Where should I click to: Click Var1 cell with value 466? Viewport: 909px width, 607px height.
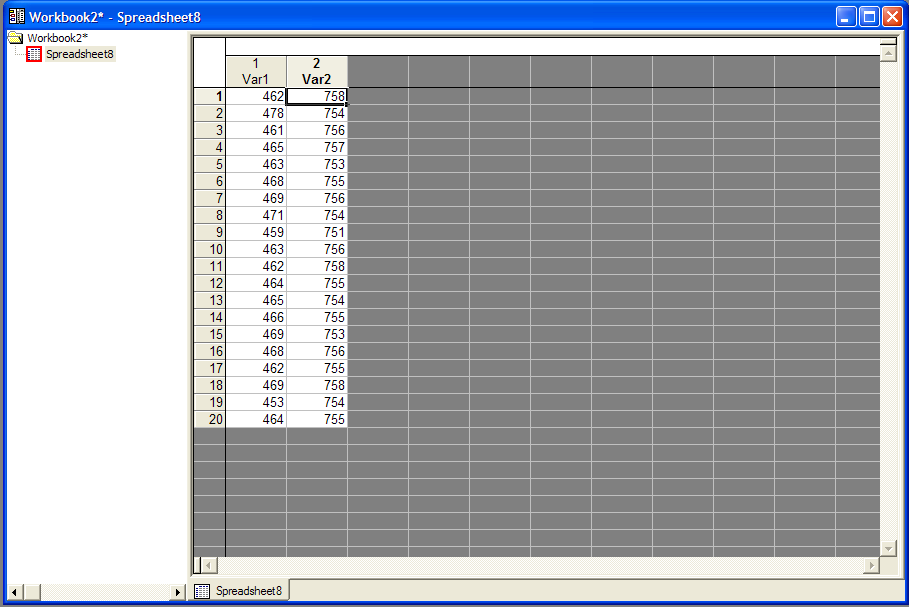256,317
